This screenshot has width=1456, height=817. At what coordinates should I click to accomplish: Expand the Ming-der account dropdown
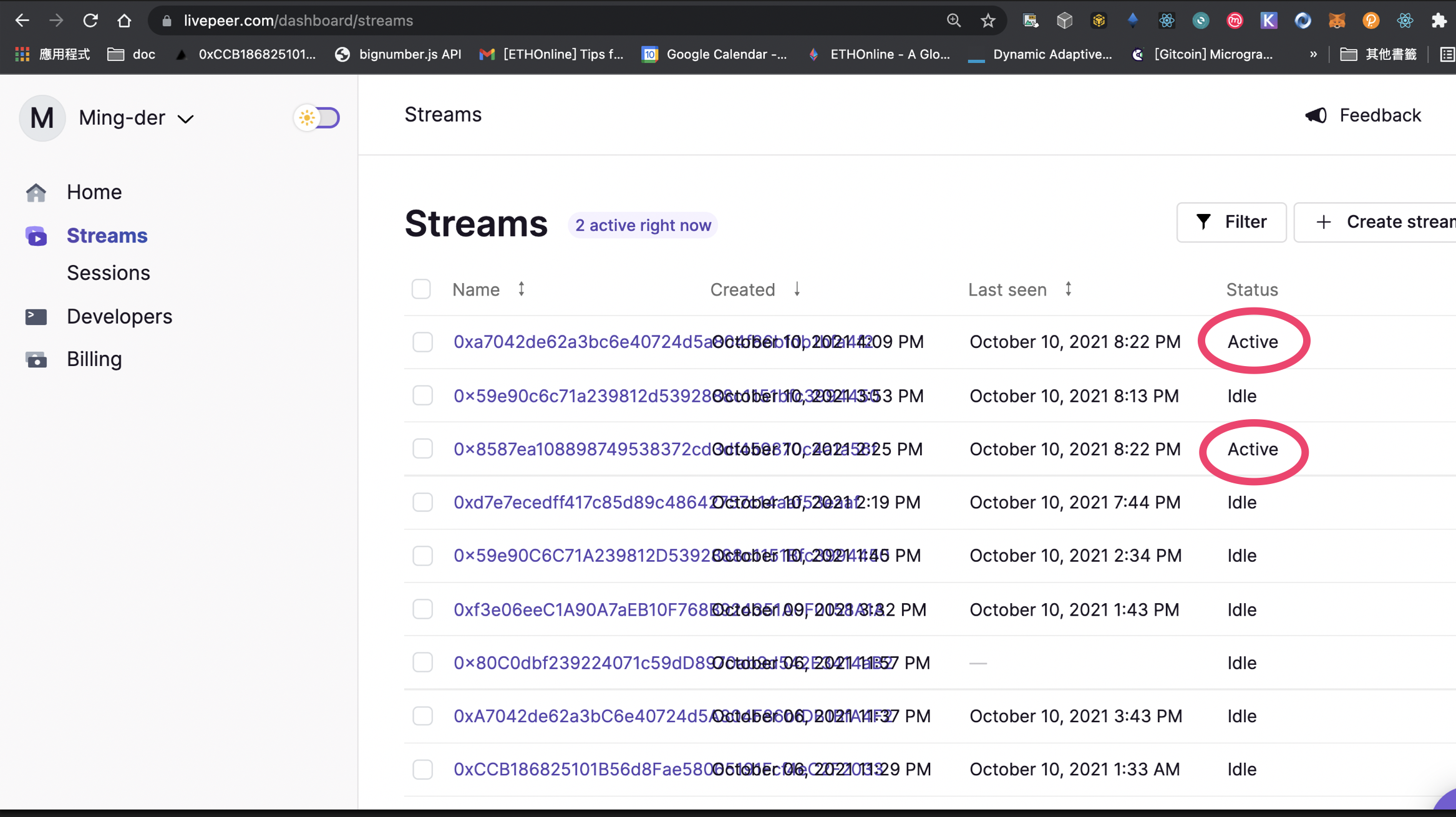point(186,118)
